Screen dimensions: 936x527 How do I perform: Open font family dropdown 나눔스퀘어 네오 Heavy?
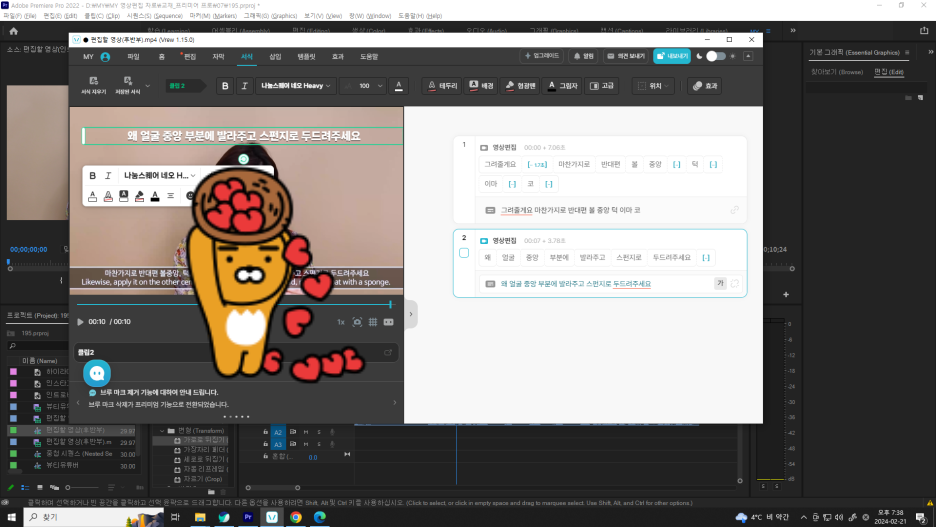pyautogui.click(x=295, y=86)
